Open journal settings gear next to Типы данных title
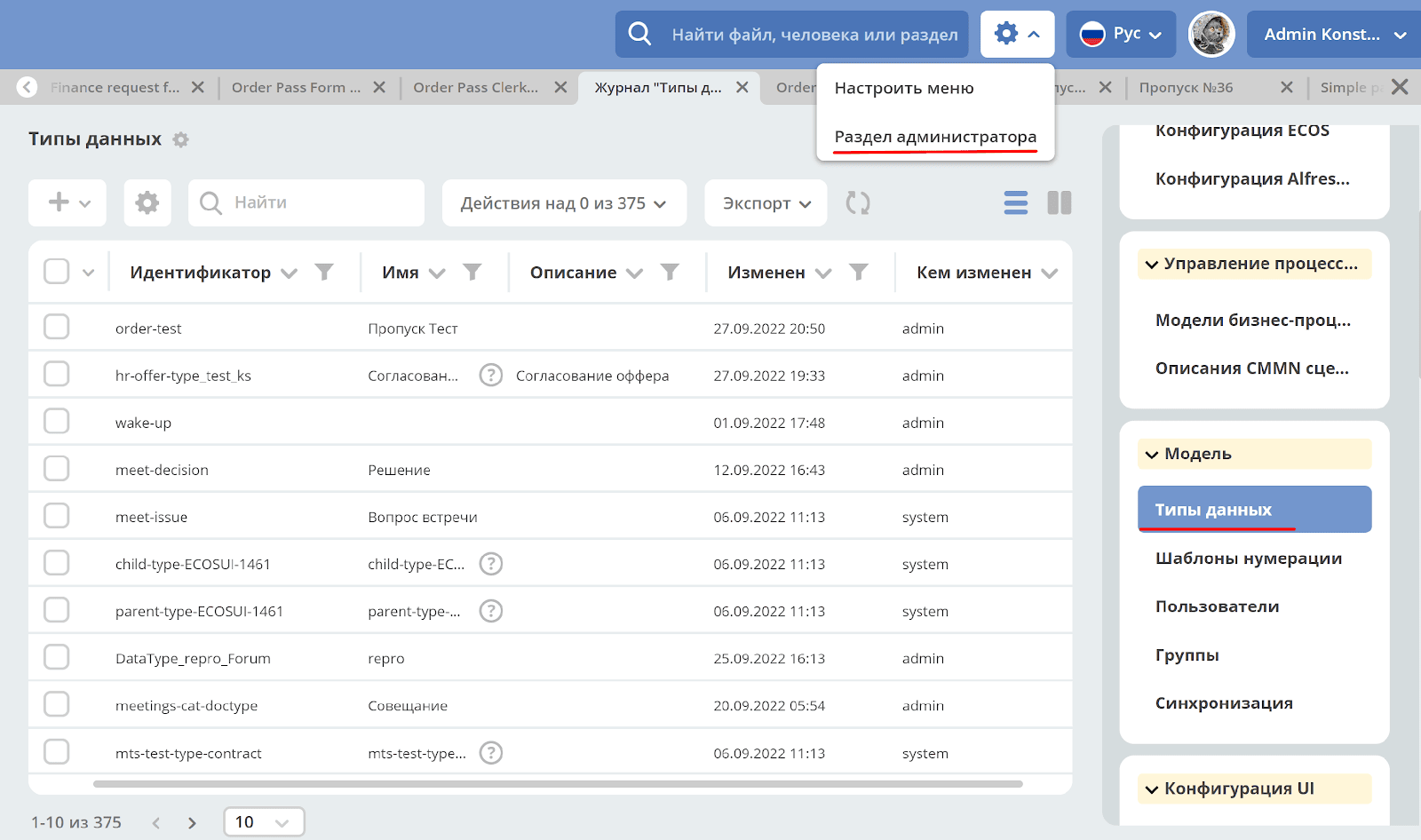 pos(180,139)
